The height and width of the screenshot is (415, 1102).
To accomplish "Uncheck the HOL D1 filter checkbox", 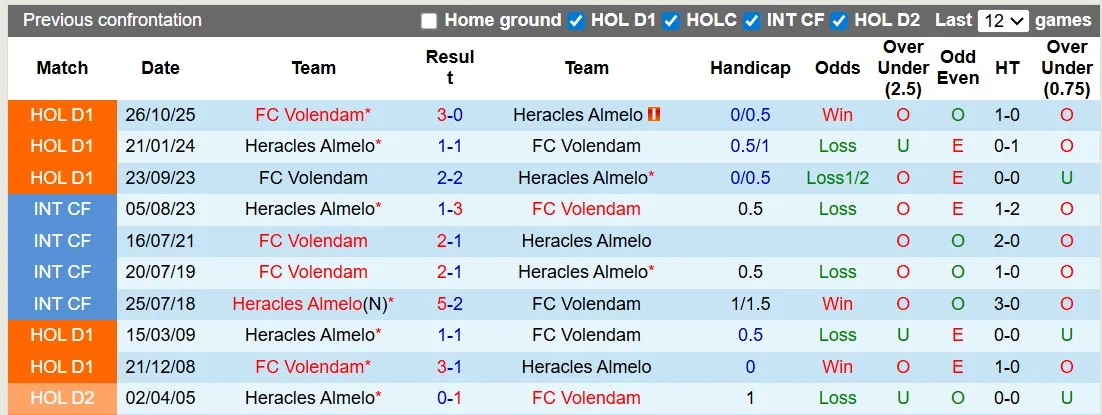I will [576, 21].
